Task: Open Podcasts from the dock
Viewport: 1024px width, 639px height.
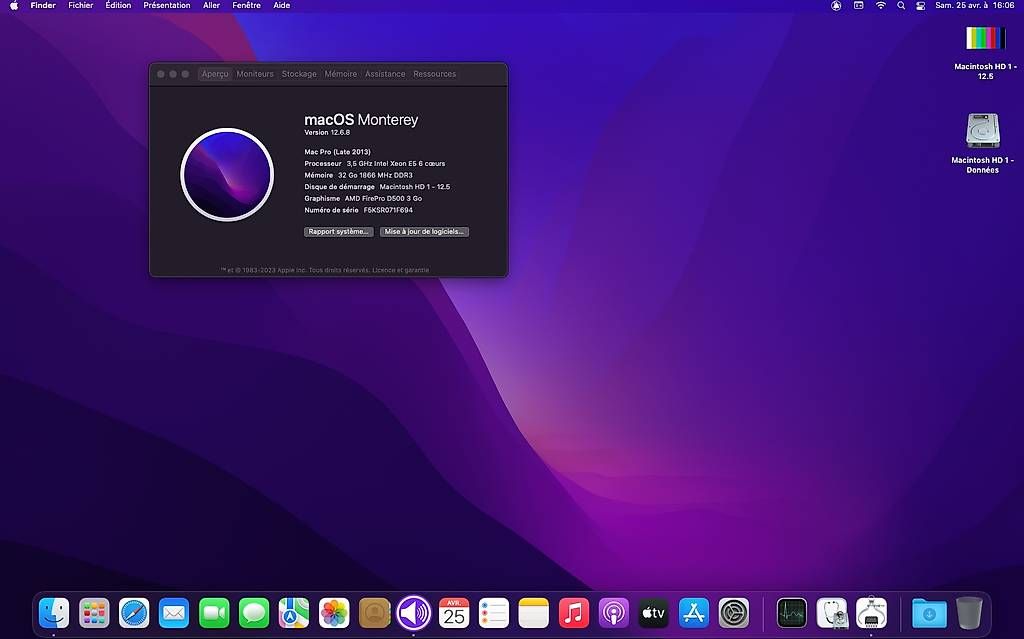Action: tap(614, 614)
